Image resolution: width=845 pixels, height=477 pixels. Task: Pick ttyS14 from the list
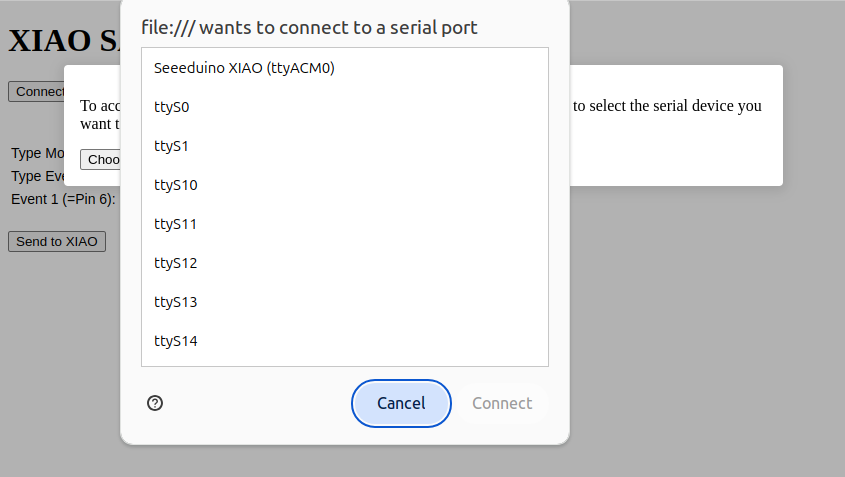[x=175, y=341]
